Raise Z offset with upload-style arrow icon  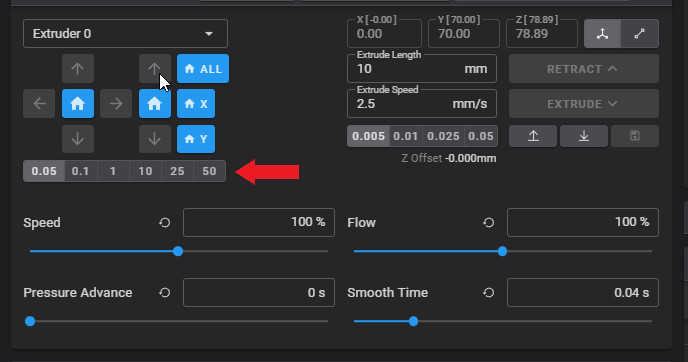click(x=533, y=136)
